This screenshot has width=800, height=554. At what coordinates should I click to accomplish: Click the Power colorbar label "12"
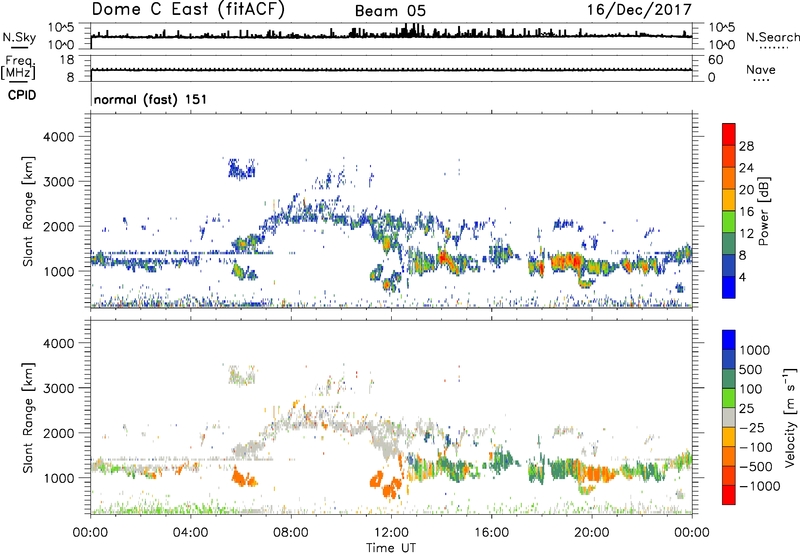[x=746, y=234]
